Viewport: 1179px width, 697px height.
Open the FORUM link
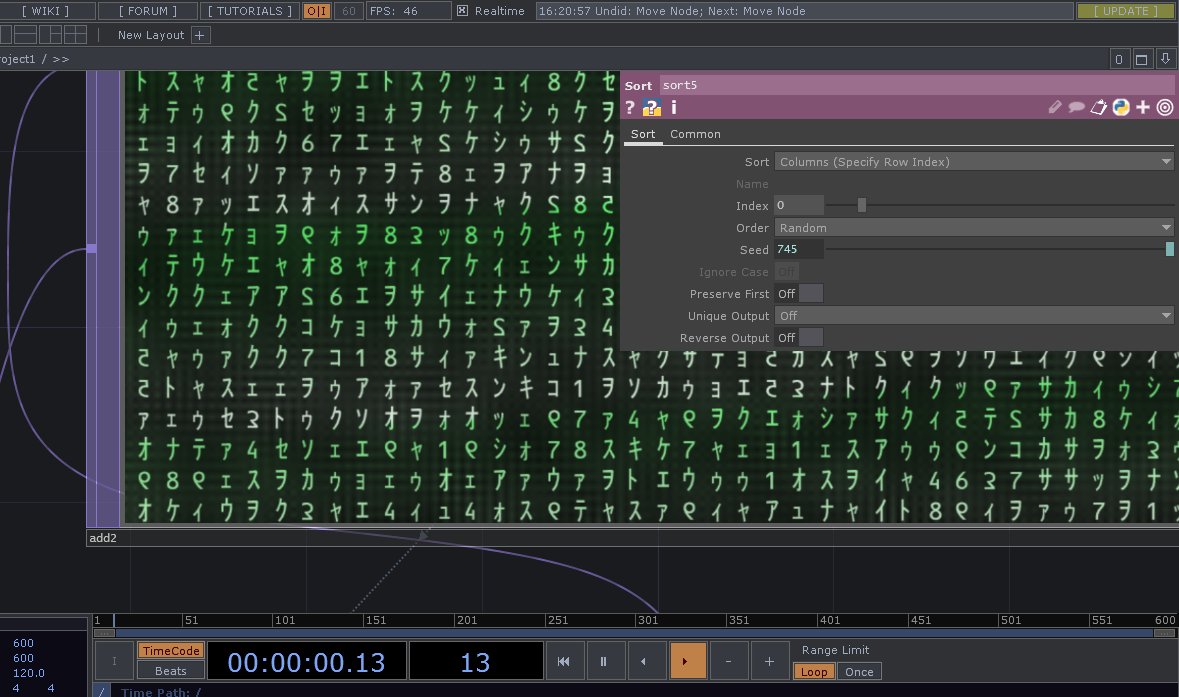tap(147, 11)
